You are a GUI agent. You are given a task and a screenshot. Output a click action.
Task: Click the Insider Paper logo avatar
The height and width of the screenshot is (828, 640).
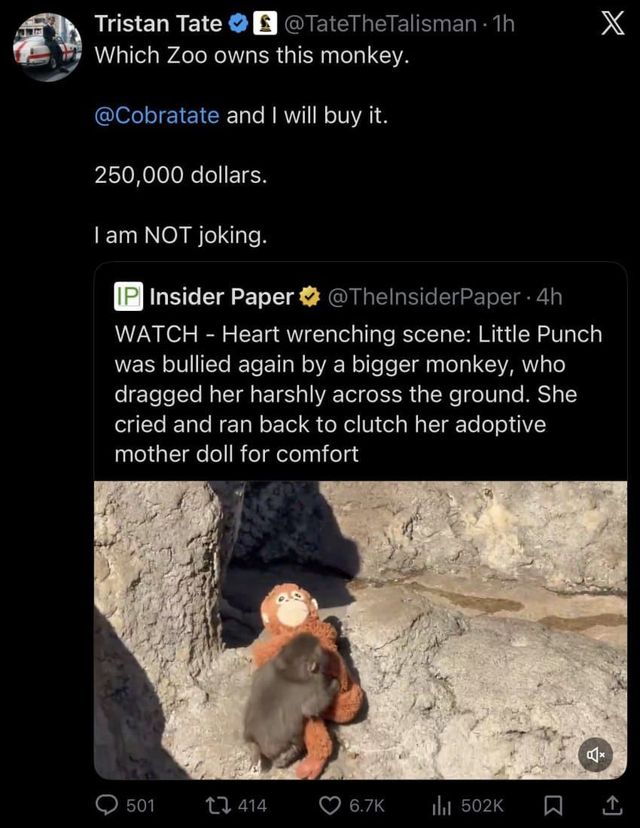pos(129,297)
